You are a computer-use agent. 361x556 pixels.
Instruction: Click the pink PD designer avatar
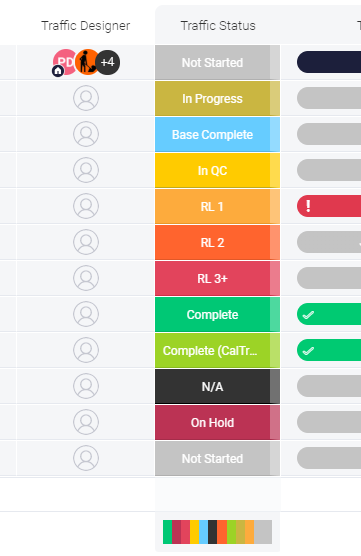(x=64, y=62)
